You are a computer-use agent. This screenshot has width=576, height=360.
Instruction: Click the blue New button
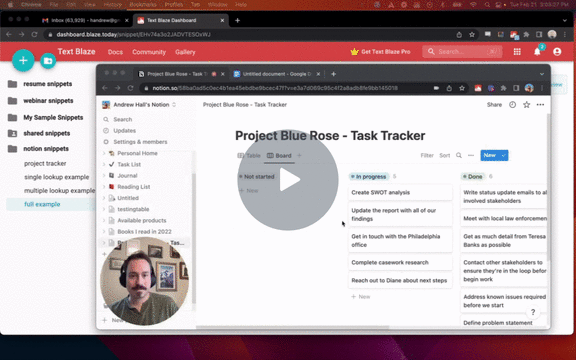(x=490, y=155)
